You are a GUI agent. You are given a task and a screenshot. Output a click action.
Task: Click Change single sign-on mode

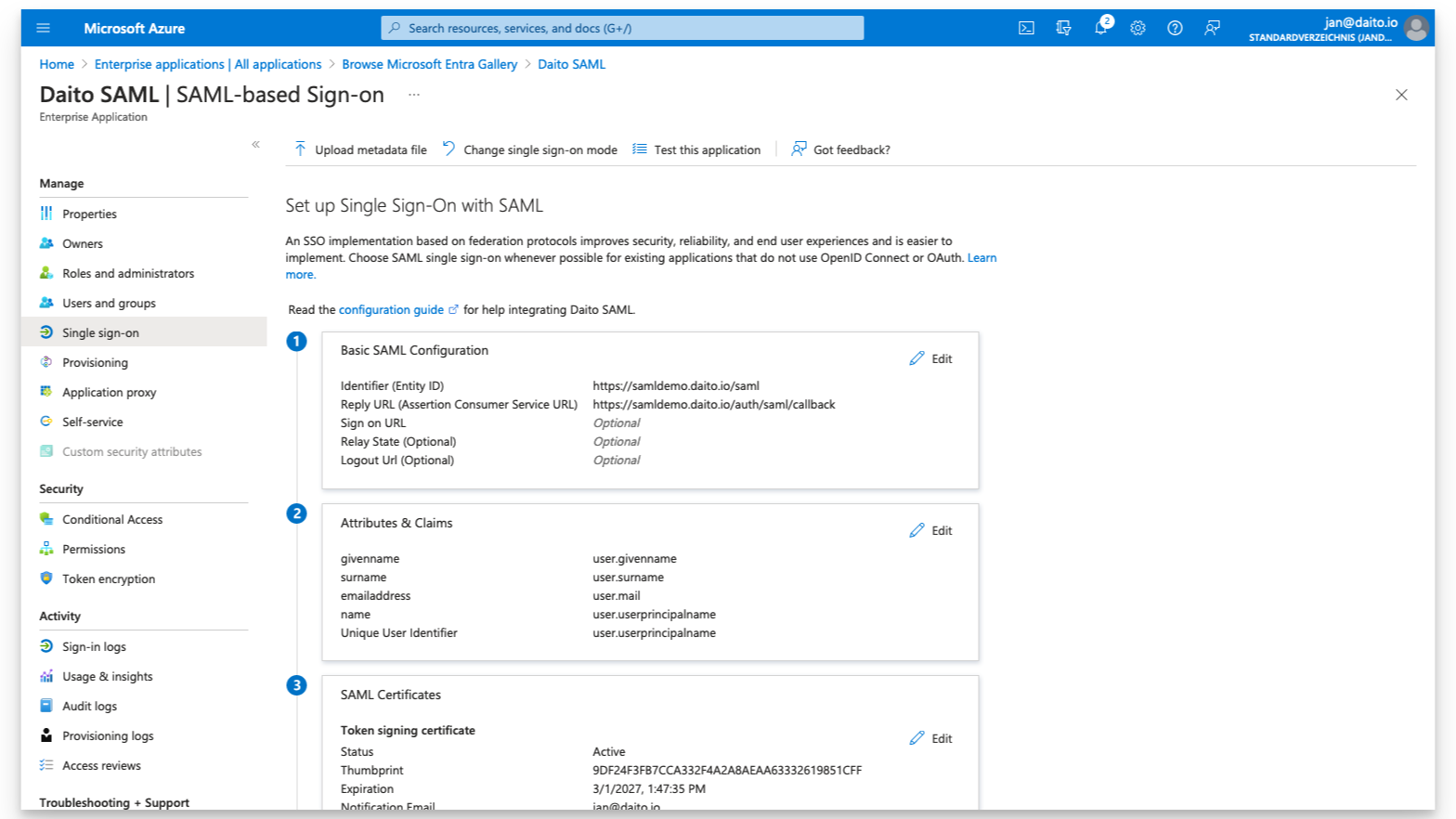(x=529, y=149)
